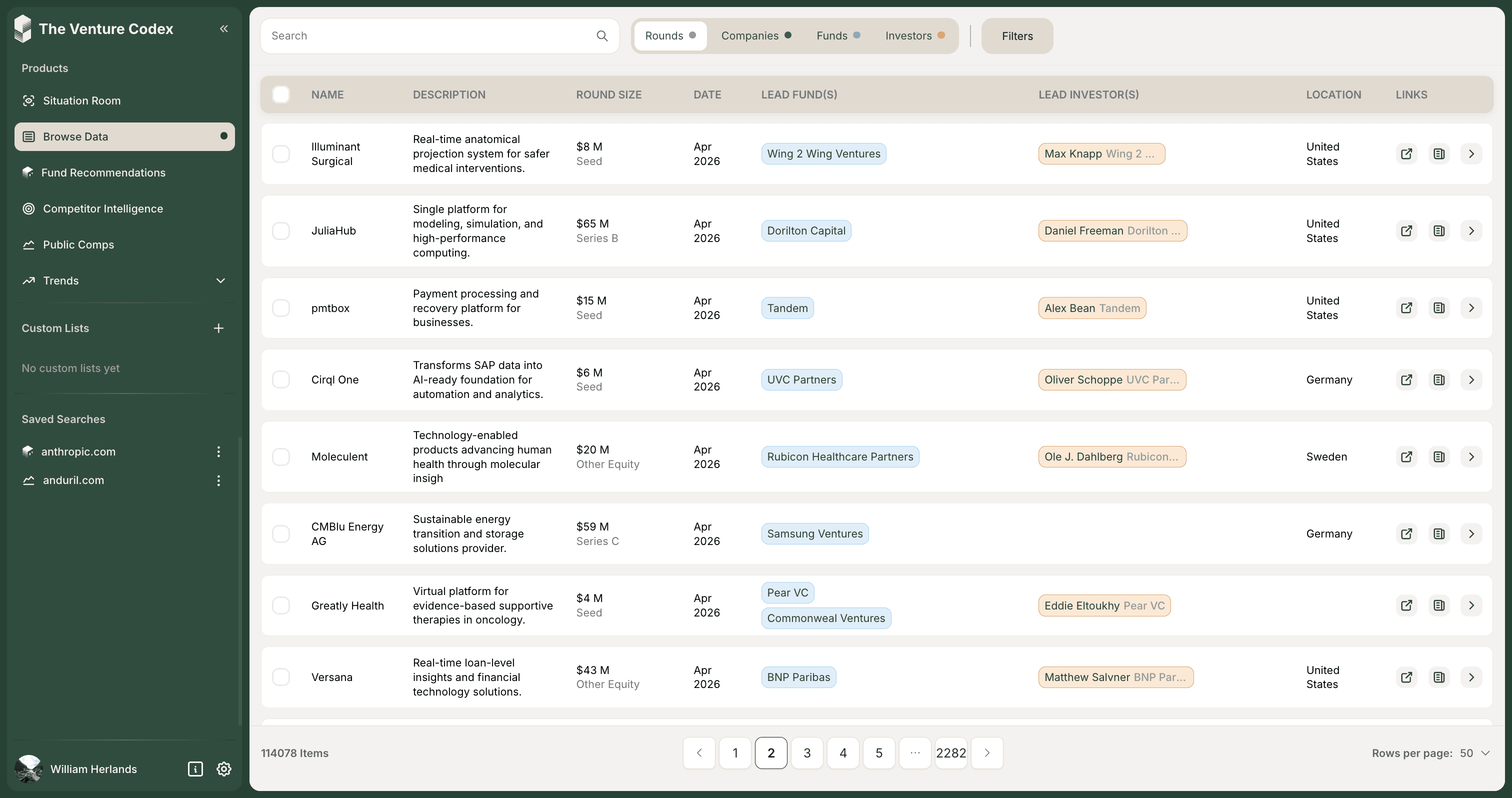Select the Greatly Health row checkbox
This screenshot has height=798, width=1512.
(281, 605)
